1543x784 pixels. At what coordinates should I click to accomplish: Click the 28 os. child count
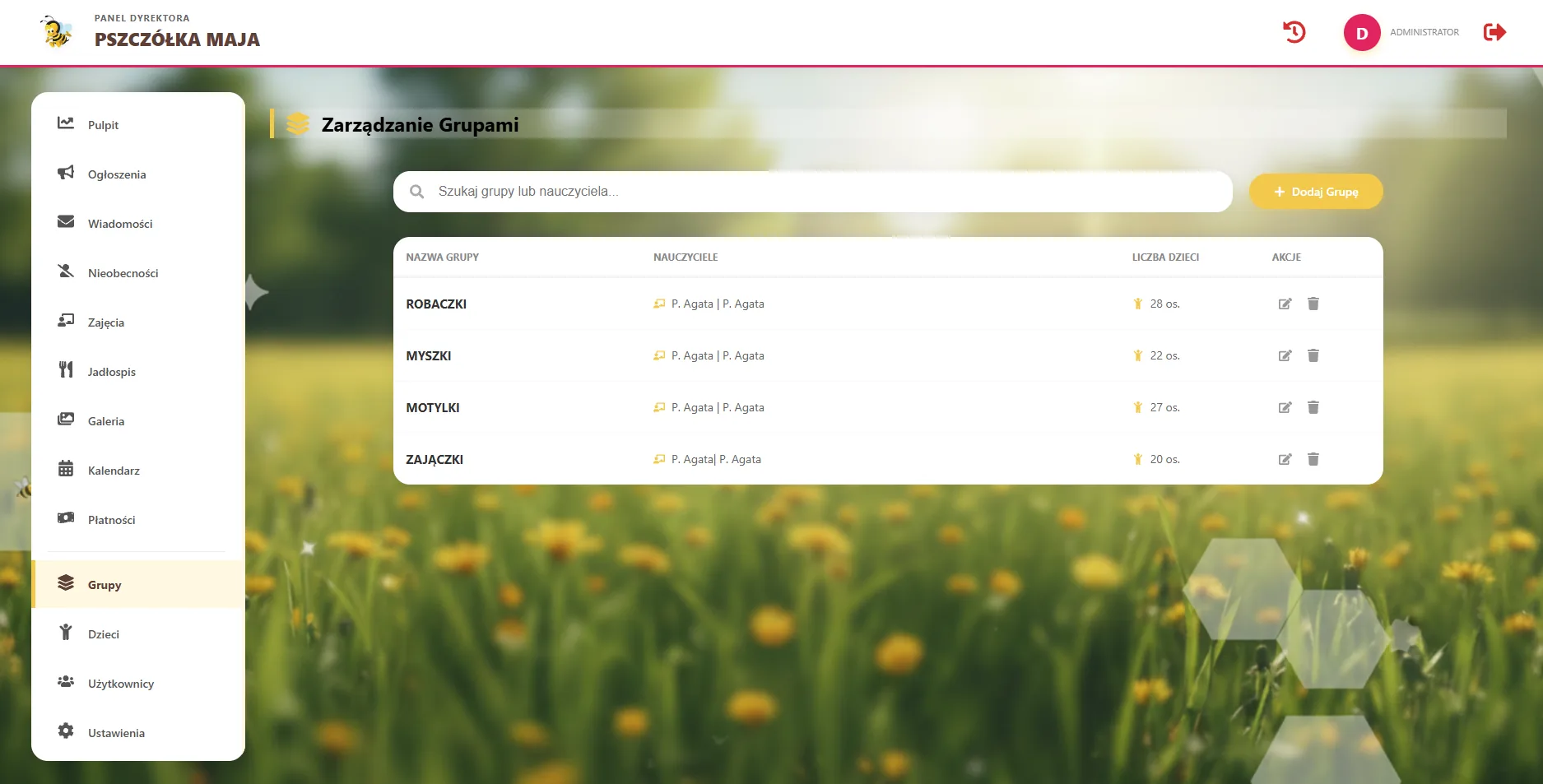[x=1164, y=304]
